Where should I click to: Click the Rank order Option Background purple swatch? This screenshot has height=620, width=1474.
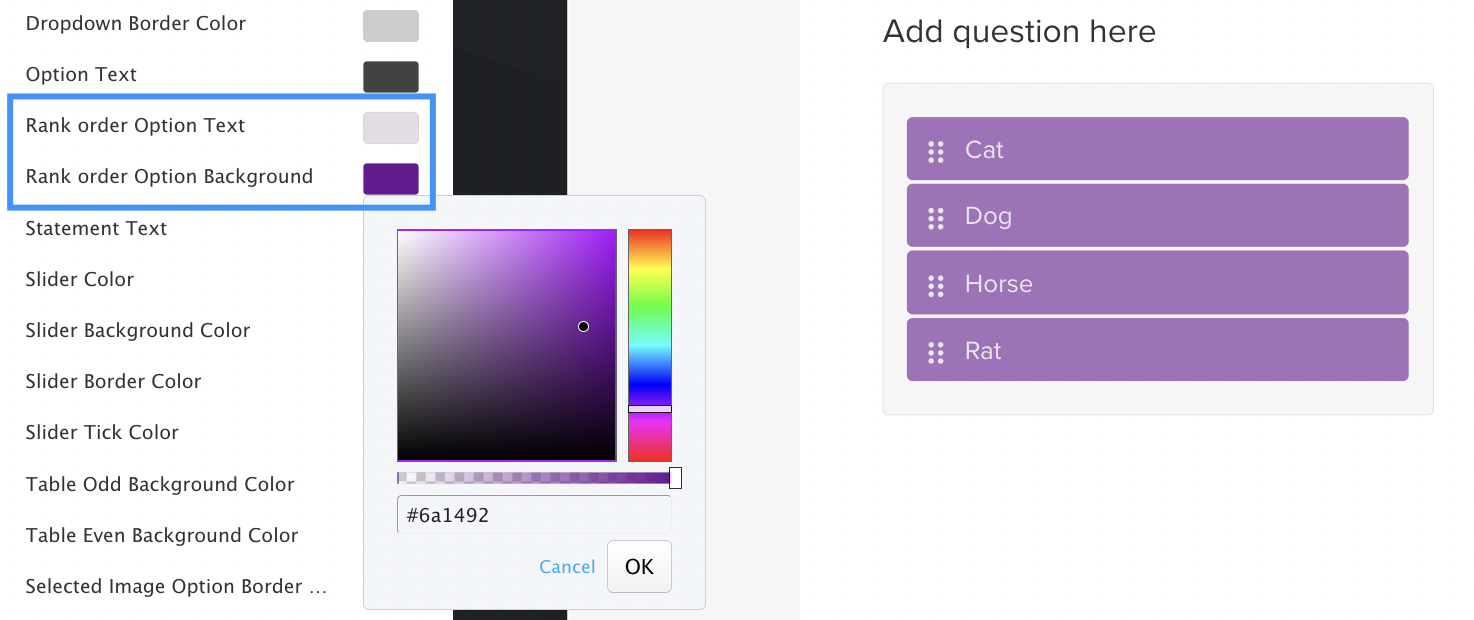(x=390, y=178)
